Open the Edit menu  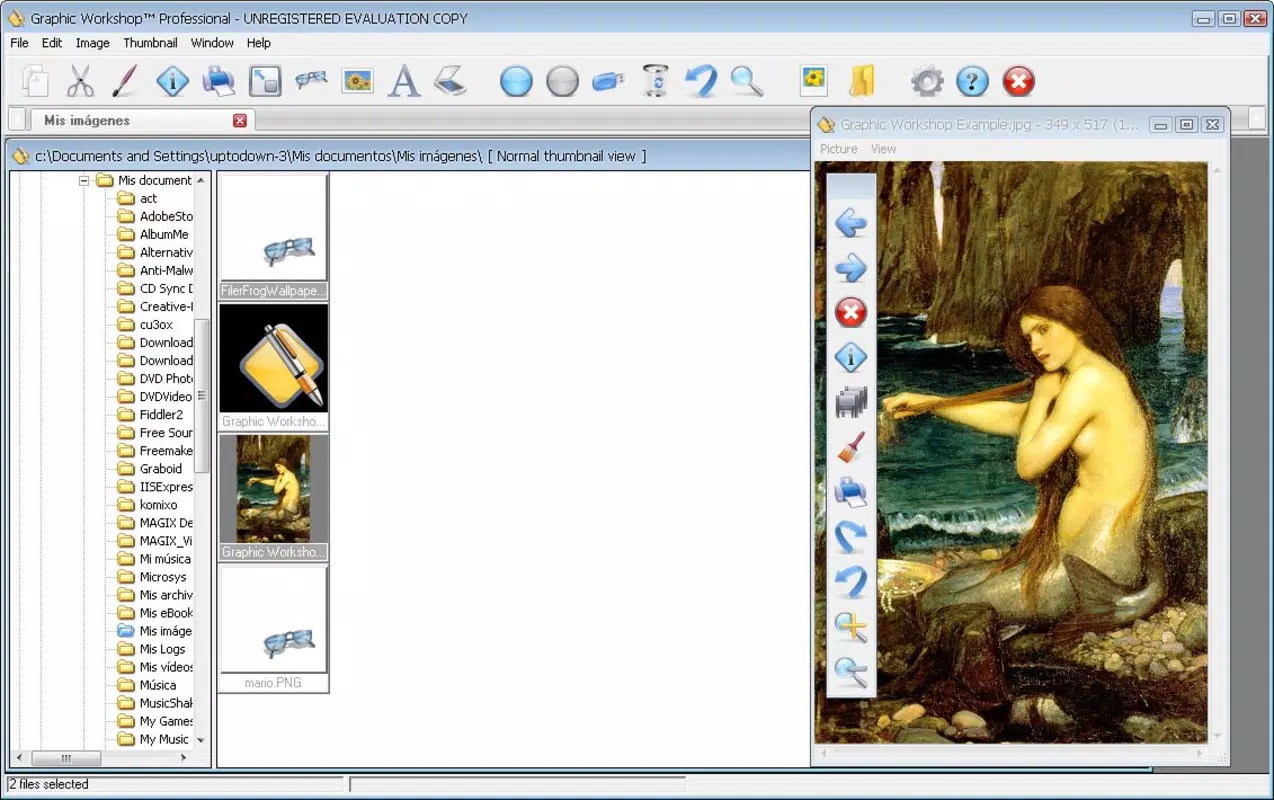[52, 43]
